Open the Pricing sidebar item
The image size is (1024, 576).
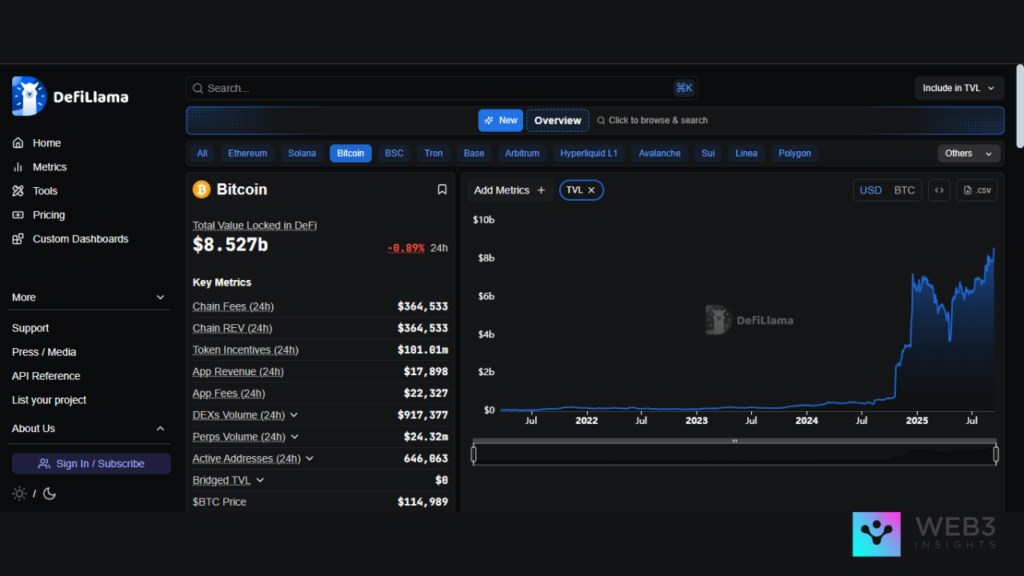pos(48,215)
